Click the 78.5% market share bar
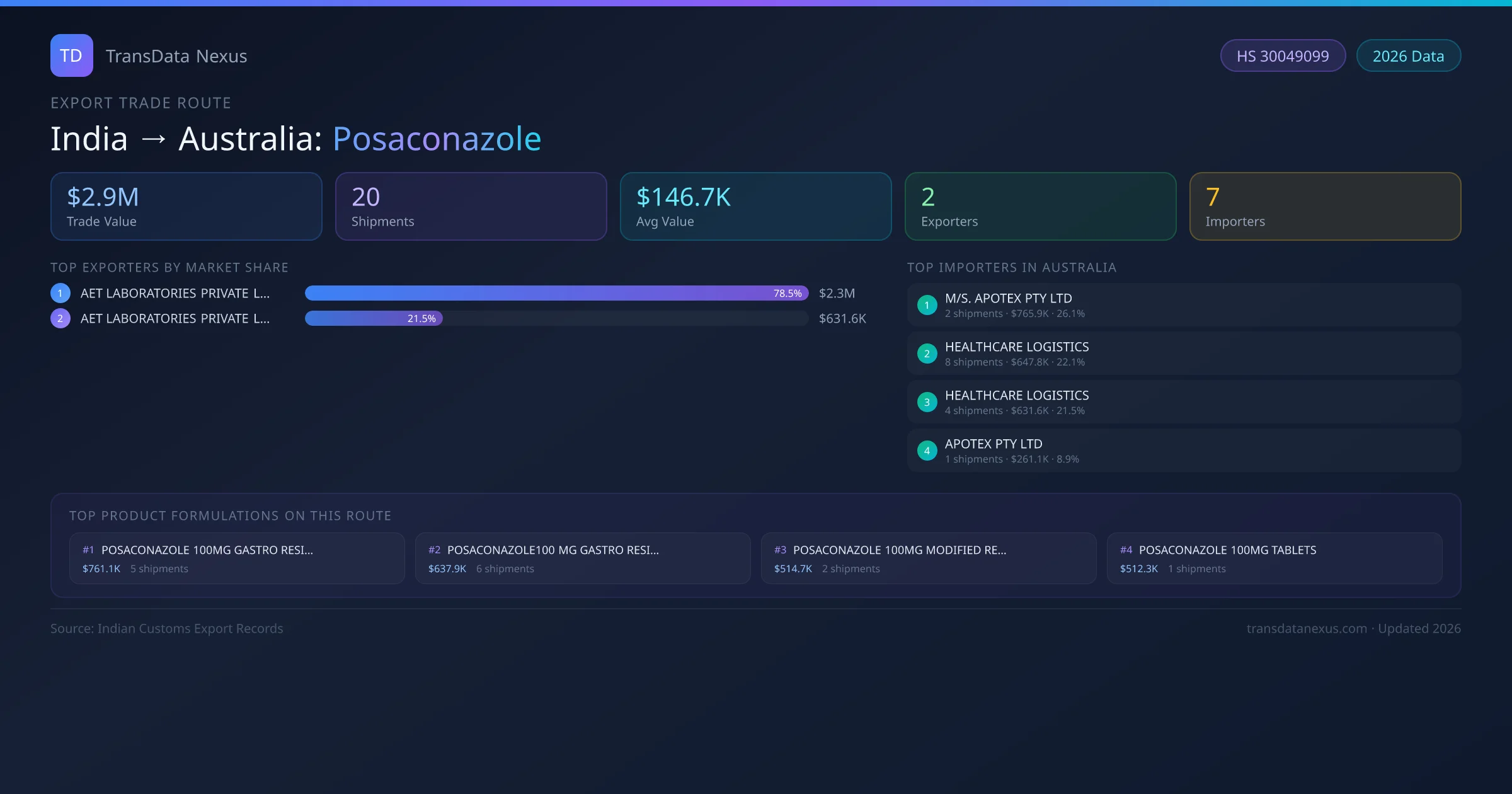Image resolution: width=1512 pixels, height=794 pixels. [554, 292]
